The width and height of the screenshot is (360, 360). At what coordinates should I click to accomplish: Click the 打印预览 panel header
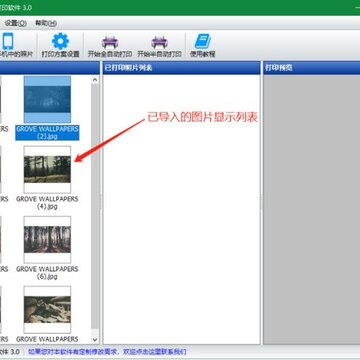(311, 68)
